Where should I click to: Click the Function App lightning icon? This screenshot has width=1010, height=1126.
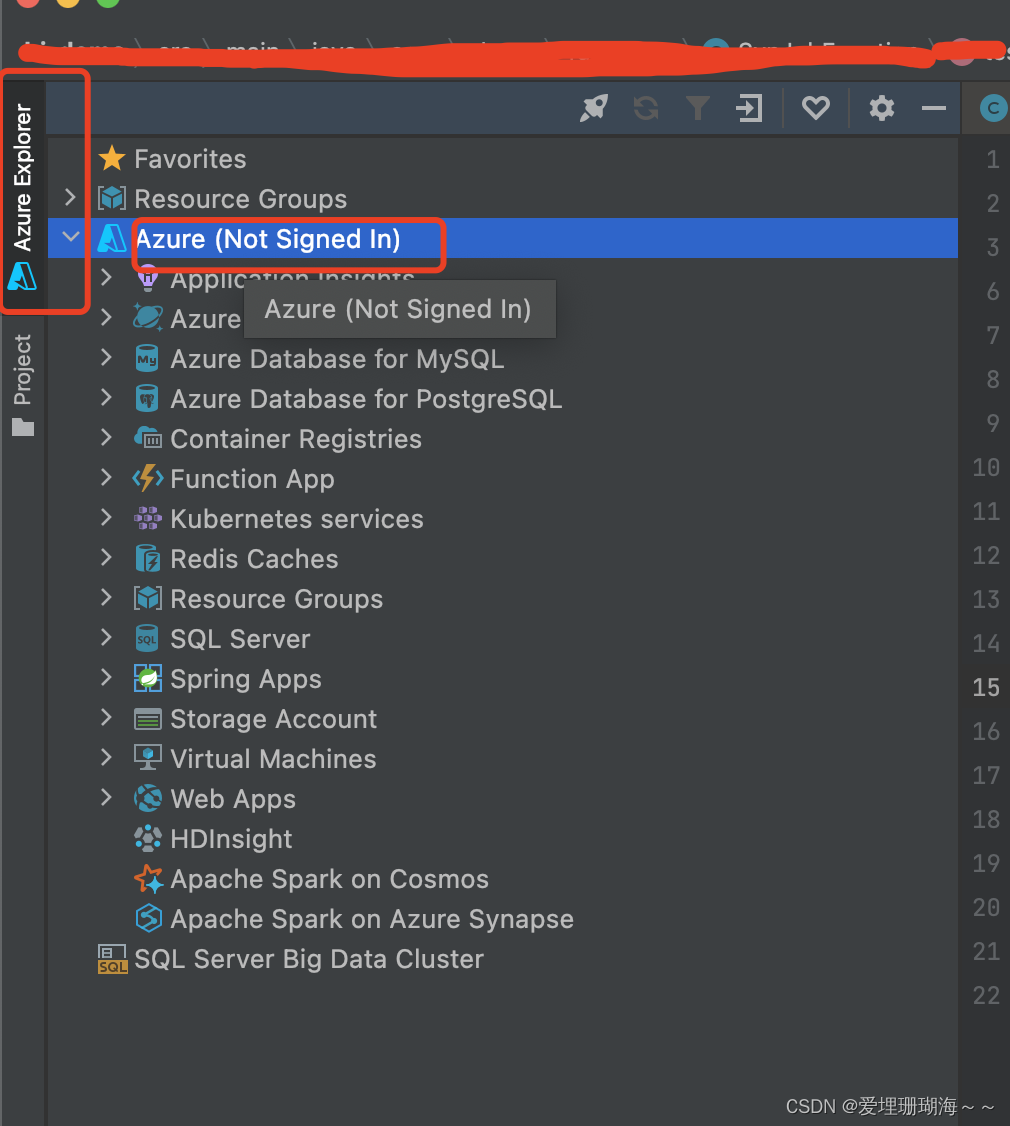[x=148, y=478]
